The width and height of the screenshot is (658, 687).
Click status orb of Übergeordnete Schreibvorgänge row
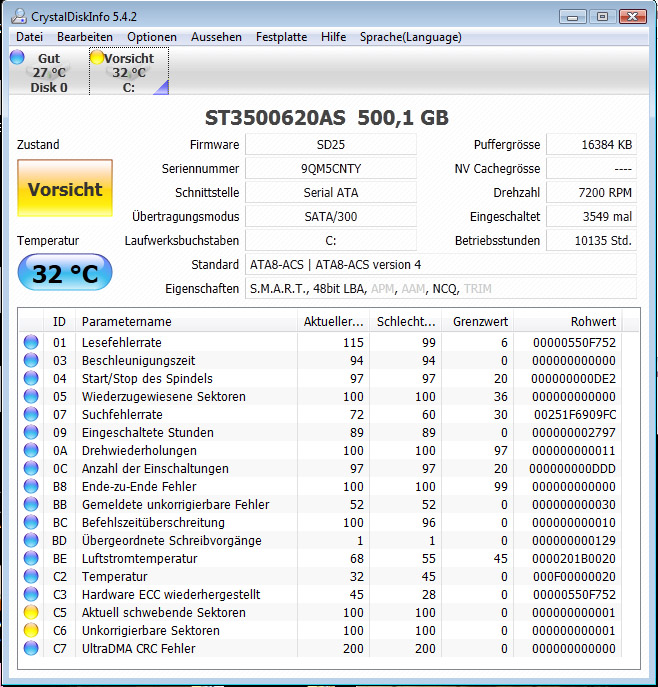click(x=31, y=540)
